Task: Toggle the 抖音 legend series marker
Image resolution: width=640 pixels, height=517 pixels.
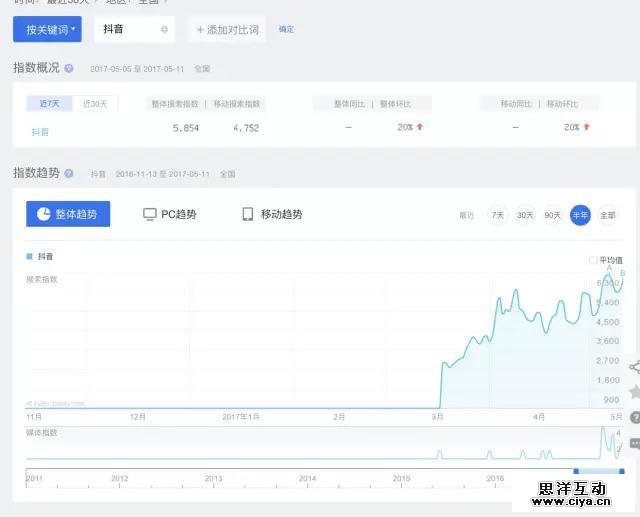Action: [x=28, y=257]
